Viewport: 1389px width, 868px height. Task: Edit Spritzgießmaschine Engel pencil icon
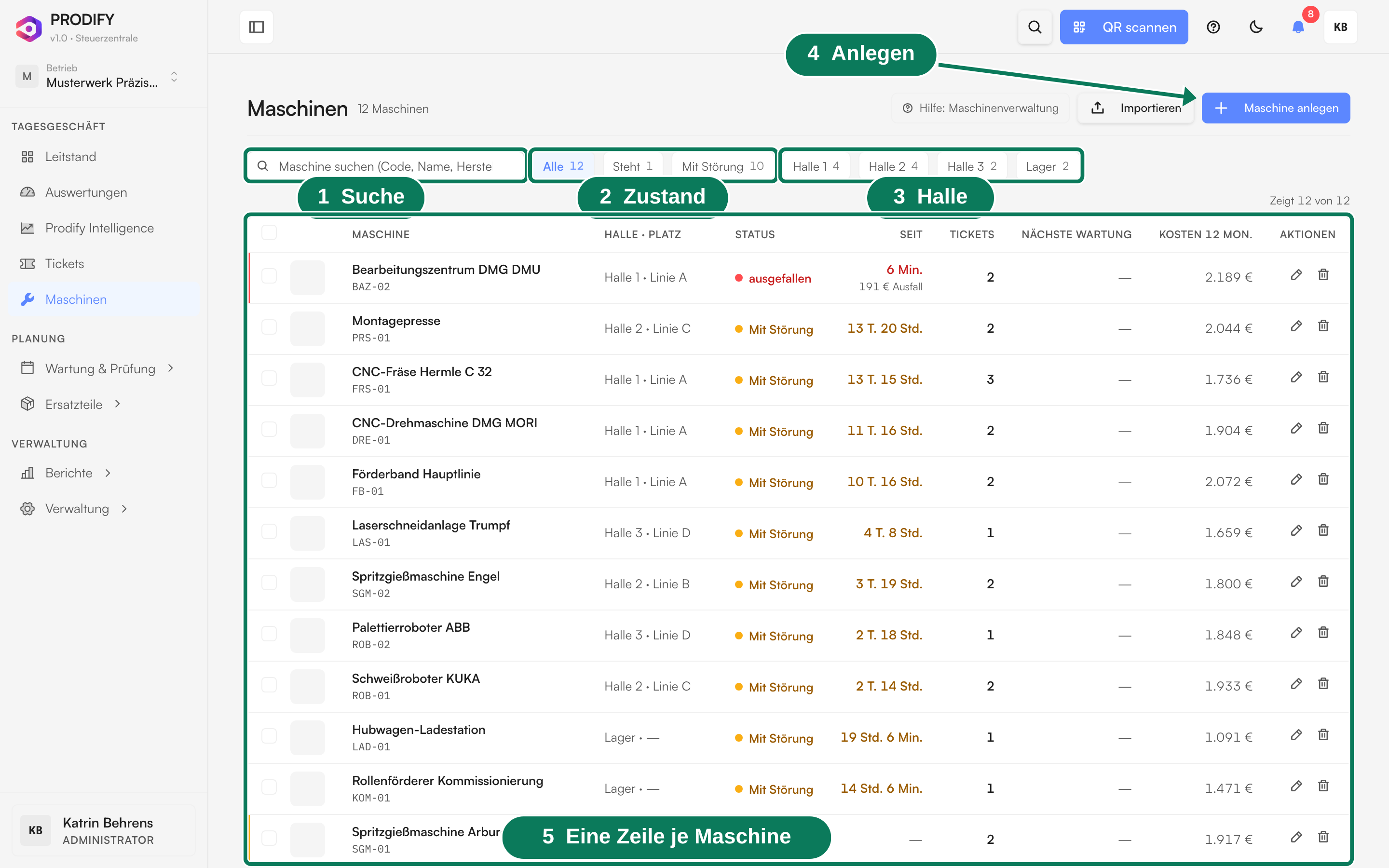(x=1296, y=582)
